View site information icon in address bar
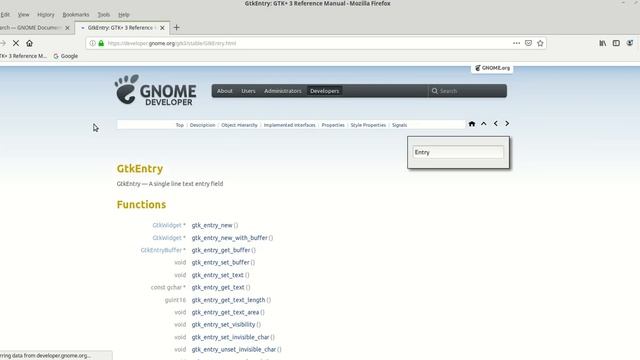Image resolution: width=640 pixels, height=360 pixels. [x=93, y=43]
